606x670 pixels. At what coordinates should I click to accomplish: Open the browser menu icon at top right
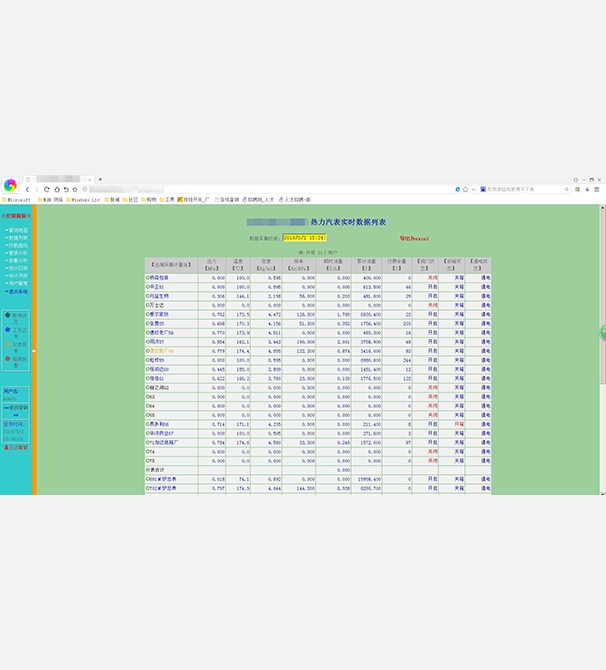coord(597,188)
